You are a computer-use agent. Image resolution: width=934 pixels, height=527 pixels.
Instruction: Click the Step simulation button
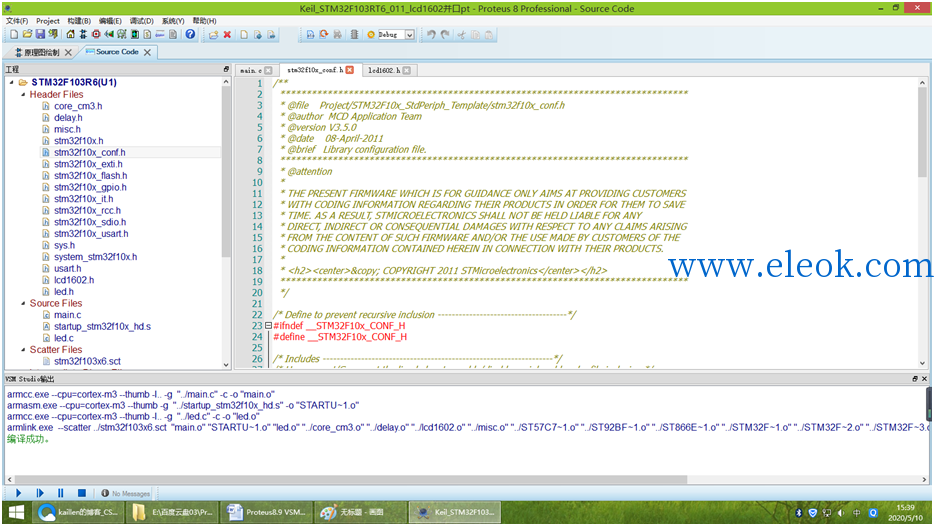[39, 493]
